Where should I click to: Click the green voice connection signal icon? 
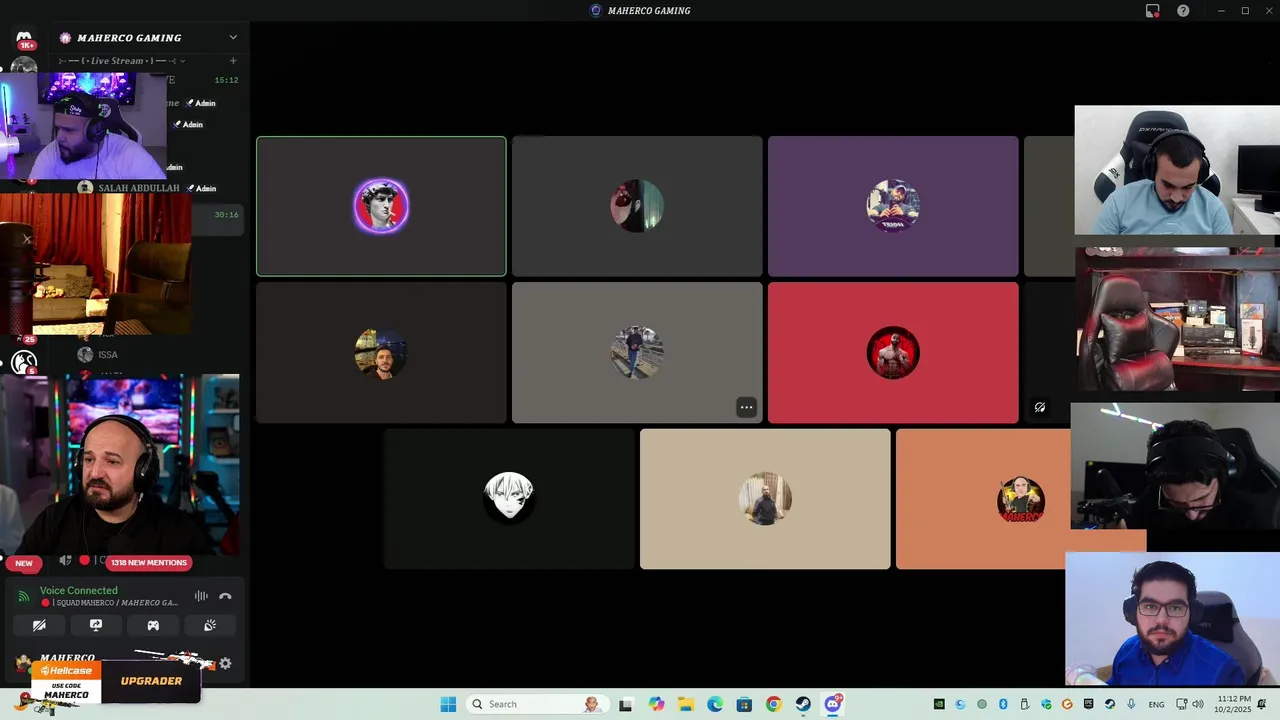click(24, 596)
